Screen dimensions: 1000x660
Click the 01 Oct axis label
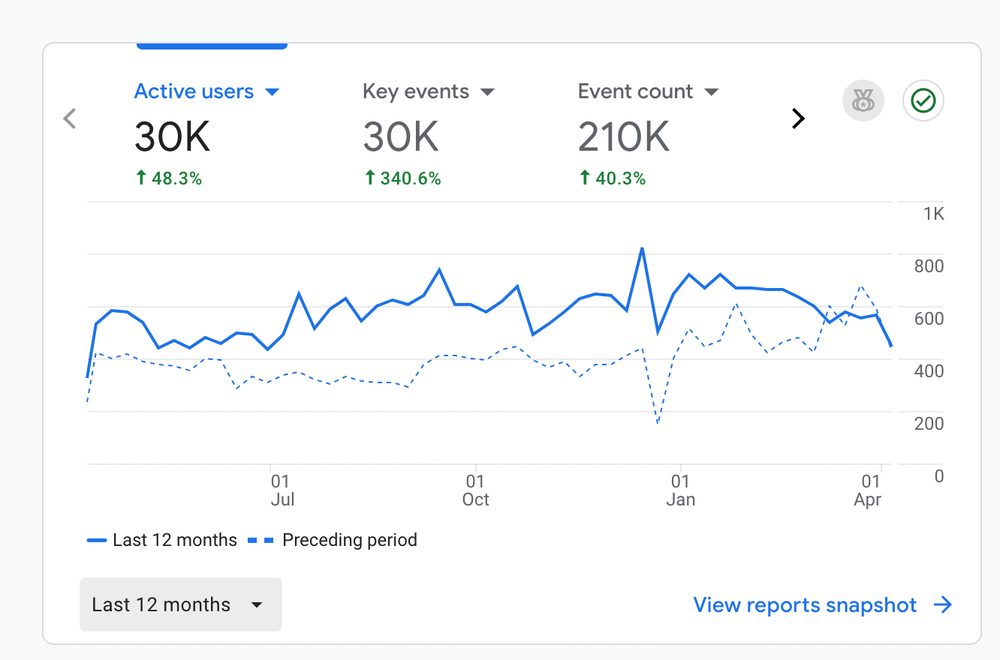pyautogui.click(x=476, y=490)
